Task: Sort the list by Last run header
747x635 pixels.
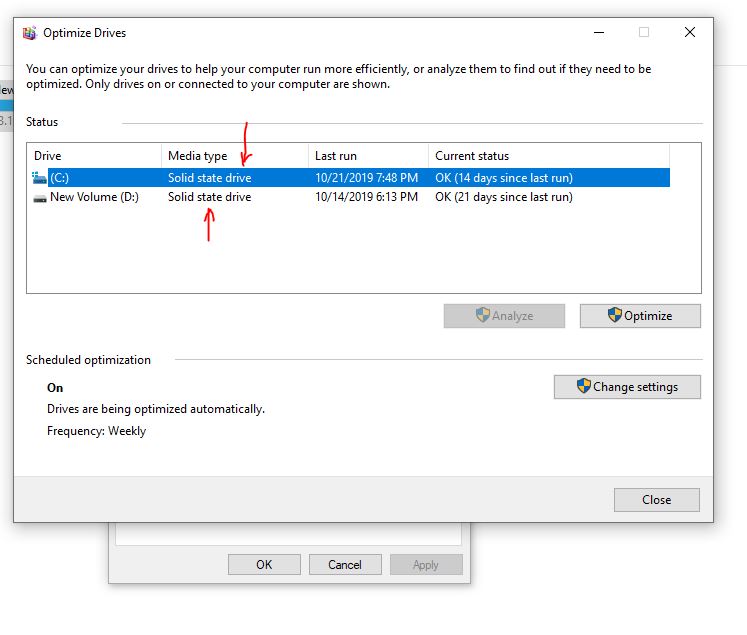Action: click(x=367, y=156)
